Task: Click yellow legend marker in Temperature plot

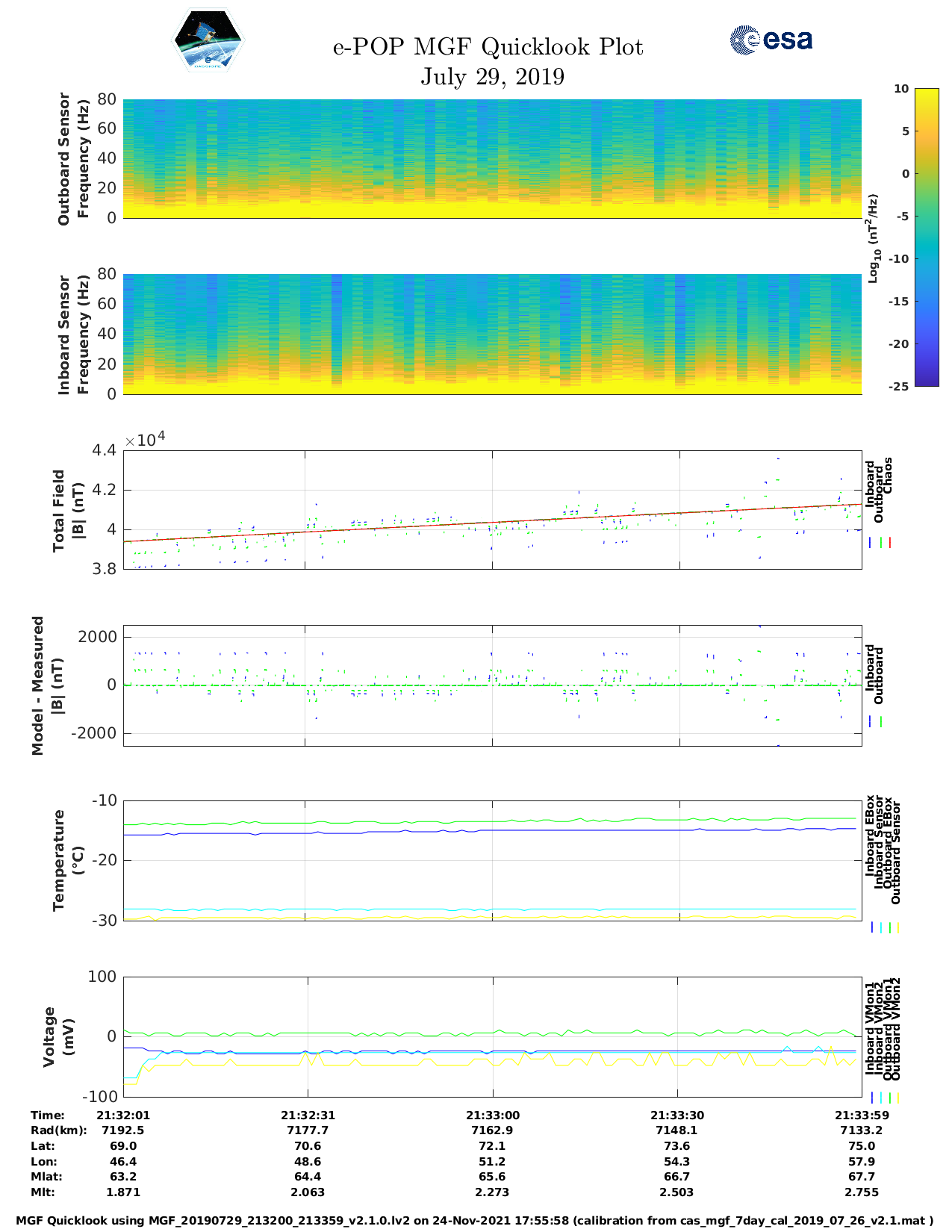Action: [897, 927]
